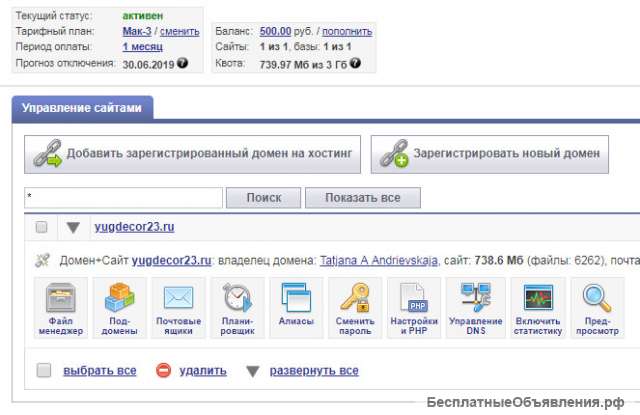Click red delete icon beside удалить
Screen dimensions: 640x415
pyautogui.click(x=163, y=371)
